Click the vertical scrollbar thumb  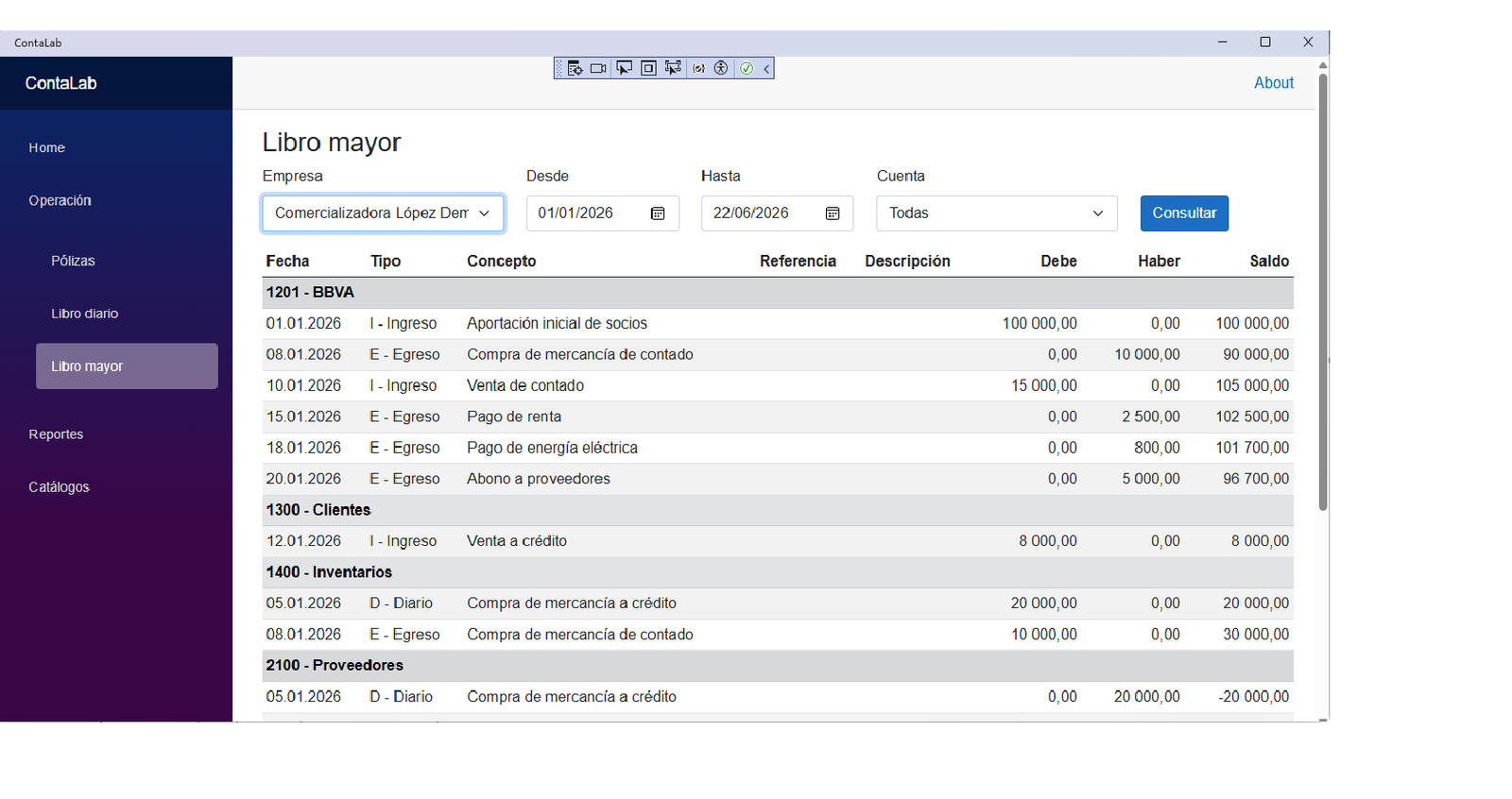1323,291
